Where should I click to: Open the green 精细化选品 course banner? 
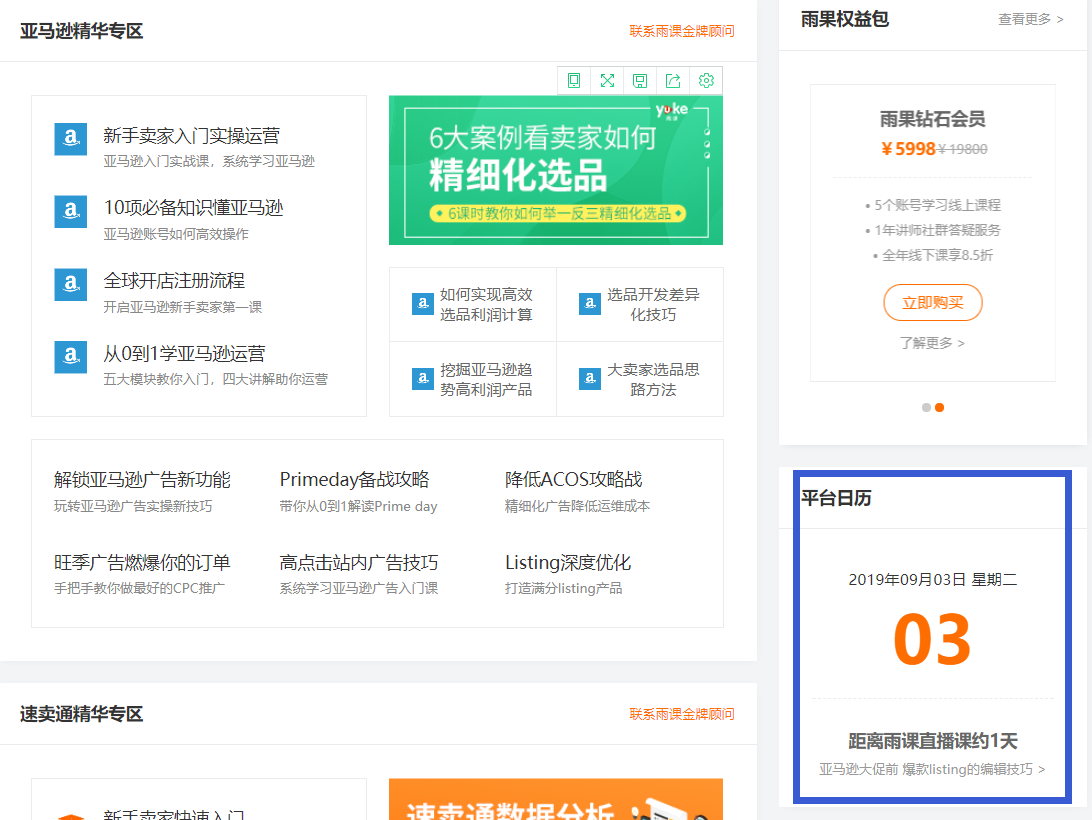tap(556, 170)
